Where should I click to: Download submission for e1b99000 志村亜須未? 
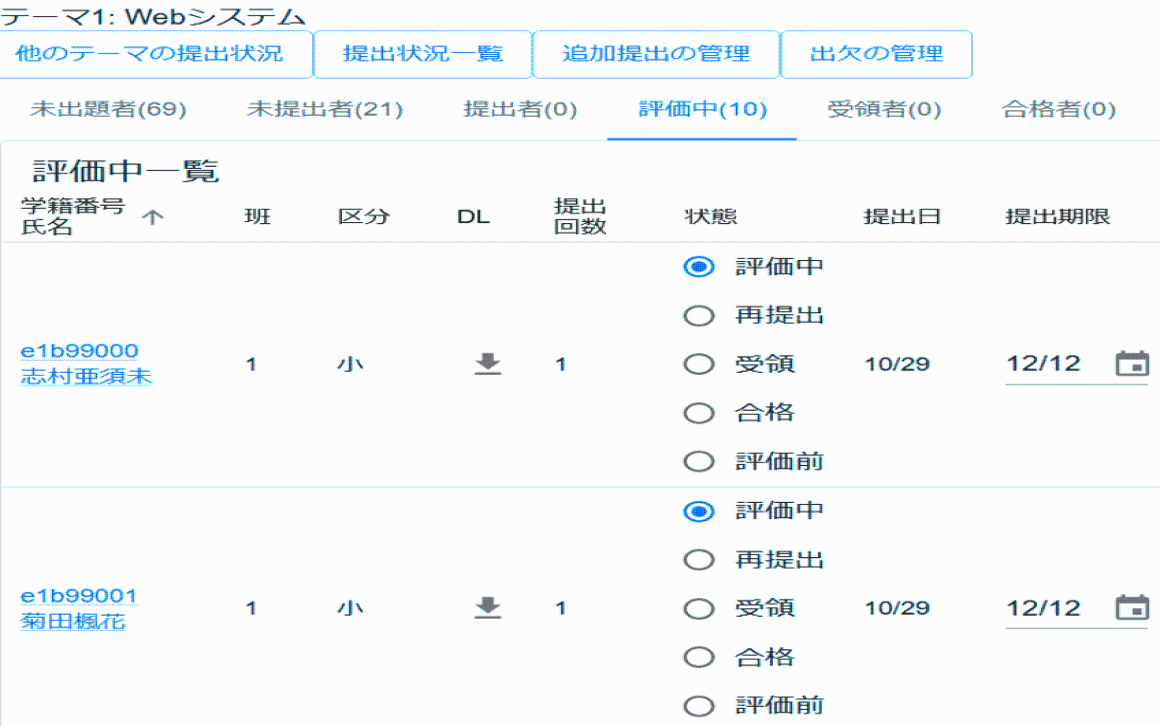[488, 364]
